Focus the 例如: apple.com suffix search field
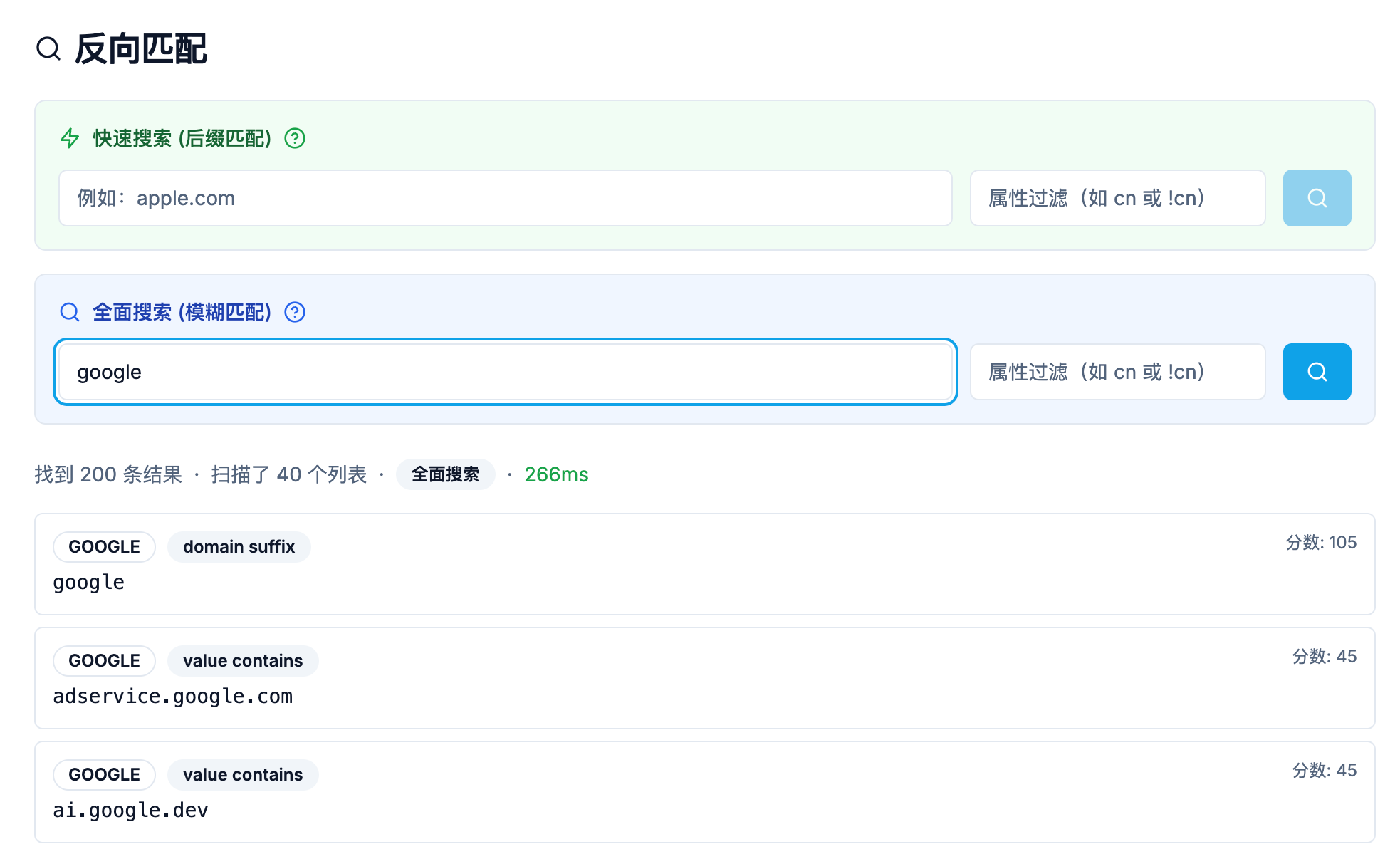Screen dimensions: 1400x849 point(506,198)
